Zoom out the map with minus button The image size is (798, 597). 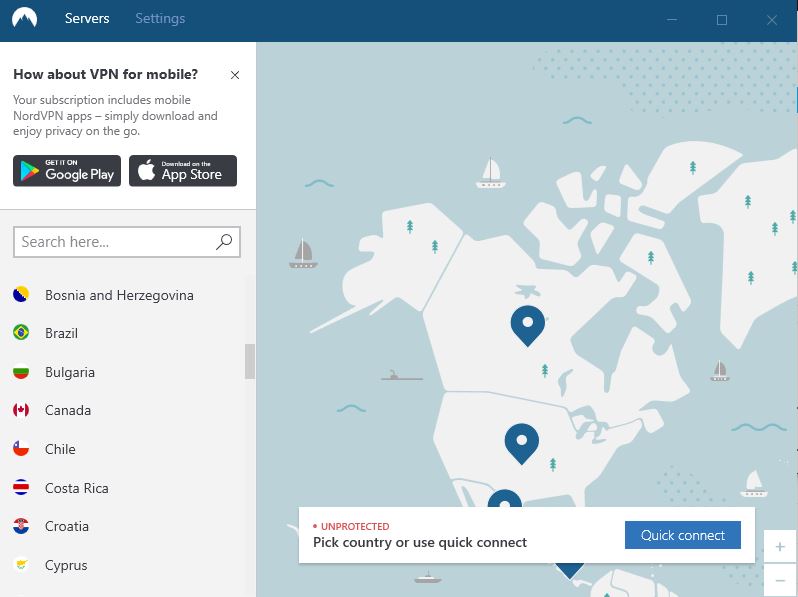tap(780, 580)
